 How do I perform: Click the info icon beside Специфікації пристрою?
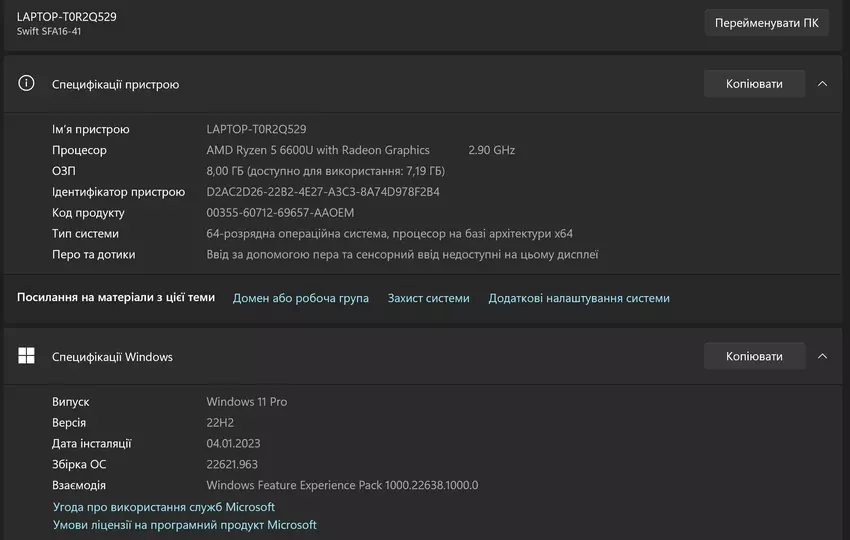pos(27,84)
